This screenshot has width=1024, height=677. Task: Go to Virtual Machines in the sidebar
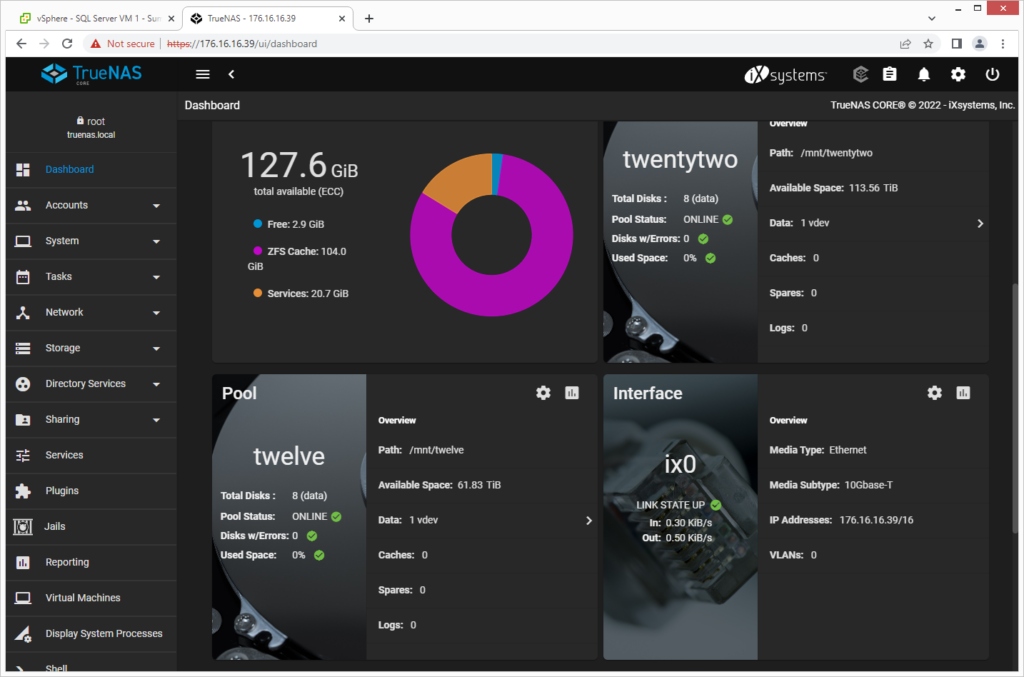coord(82,598)
